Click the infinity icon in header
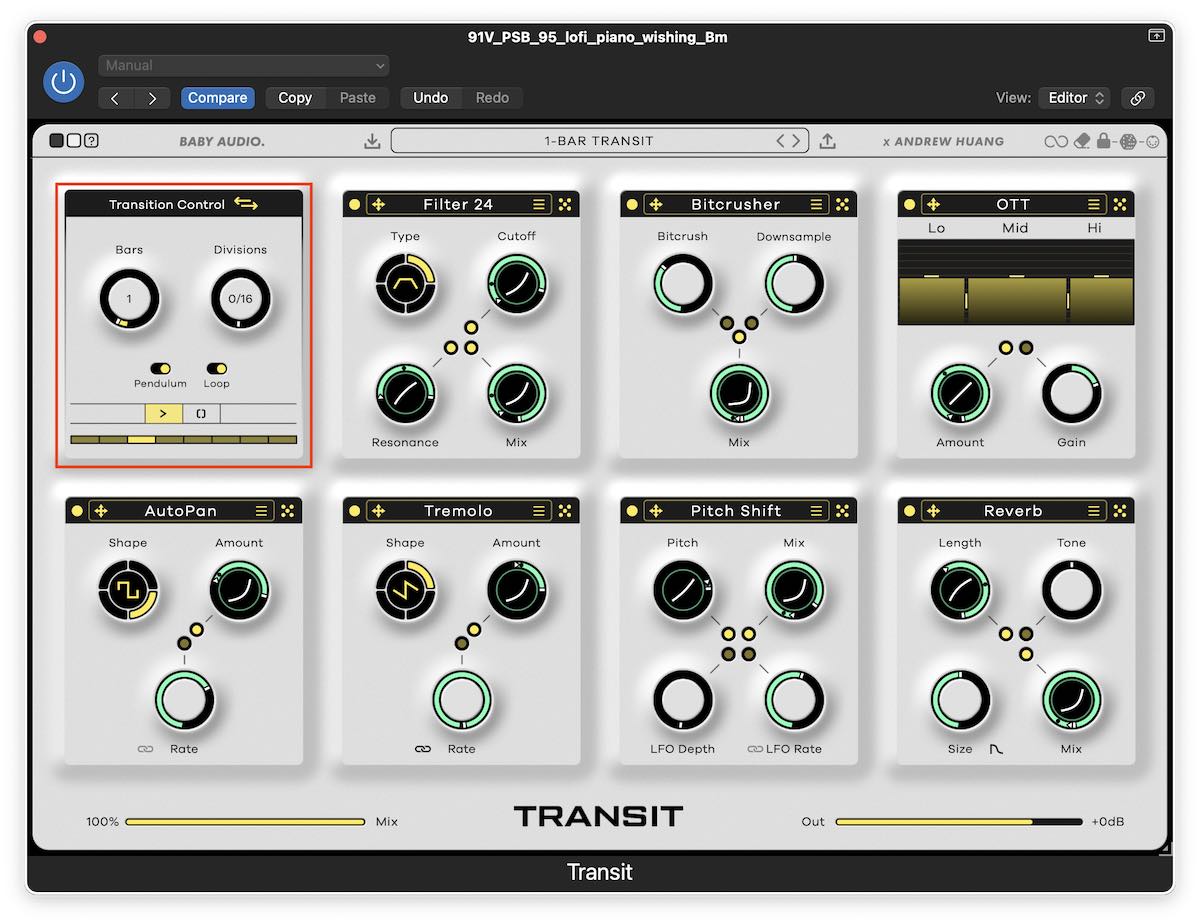Viewport: 1200px width, 924px height. point(1056,141)
